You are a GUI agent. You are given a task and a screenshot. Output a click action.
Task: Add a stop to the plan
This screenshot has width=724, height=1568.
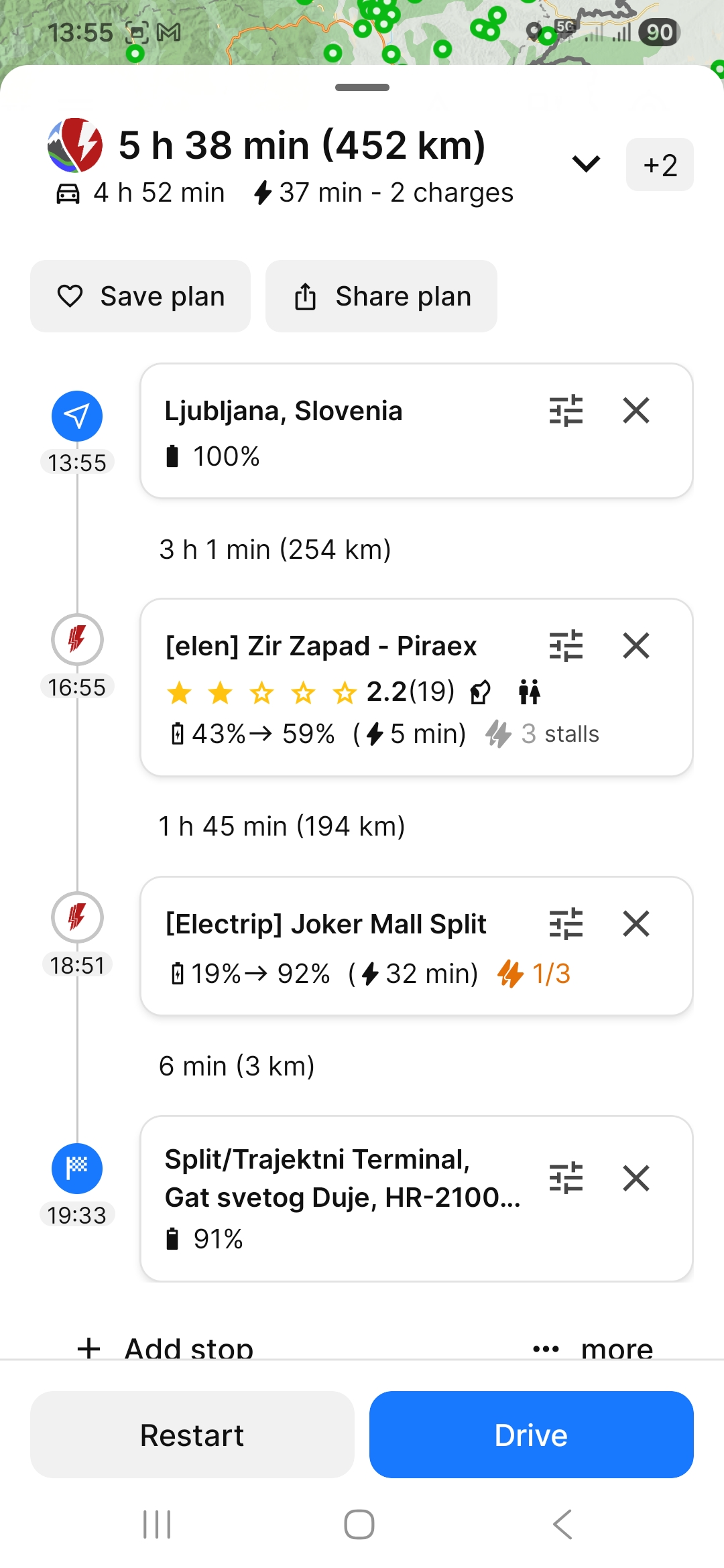click(166, 1348)
